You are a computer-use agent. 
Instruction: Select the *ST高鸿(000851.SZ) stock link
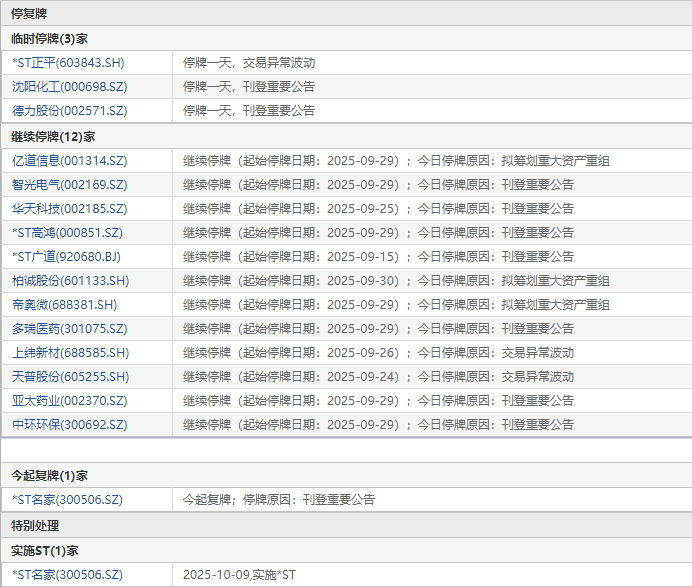click(x=67, y=233)
